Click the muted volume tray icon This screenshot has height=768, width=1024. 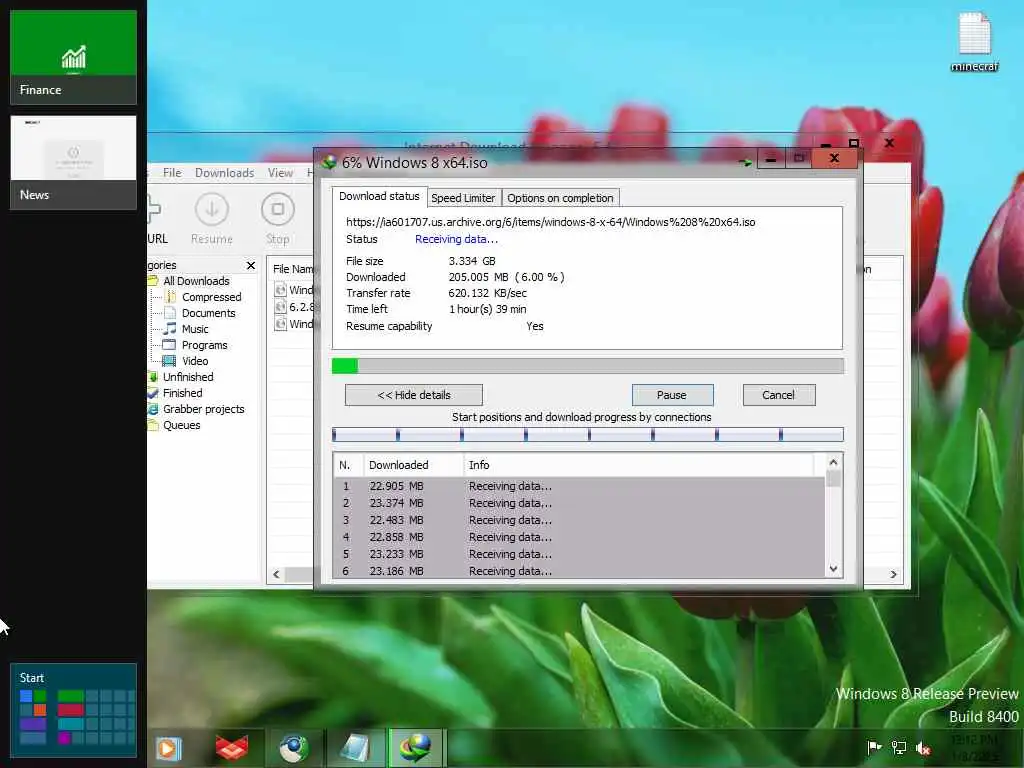(923, 748)
